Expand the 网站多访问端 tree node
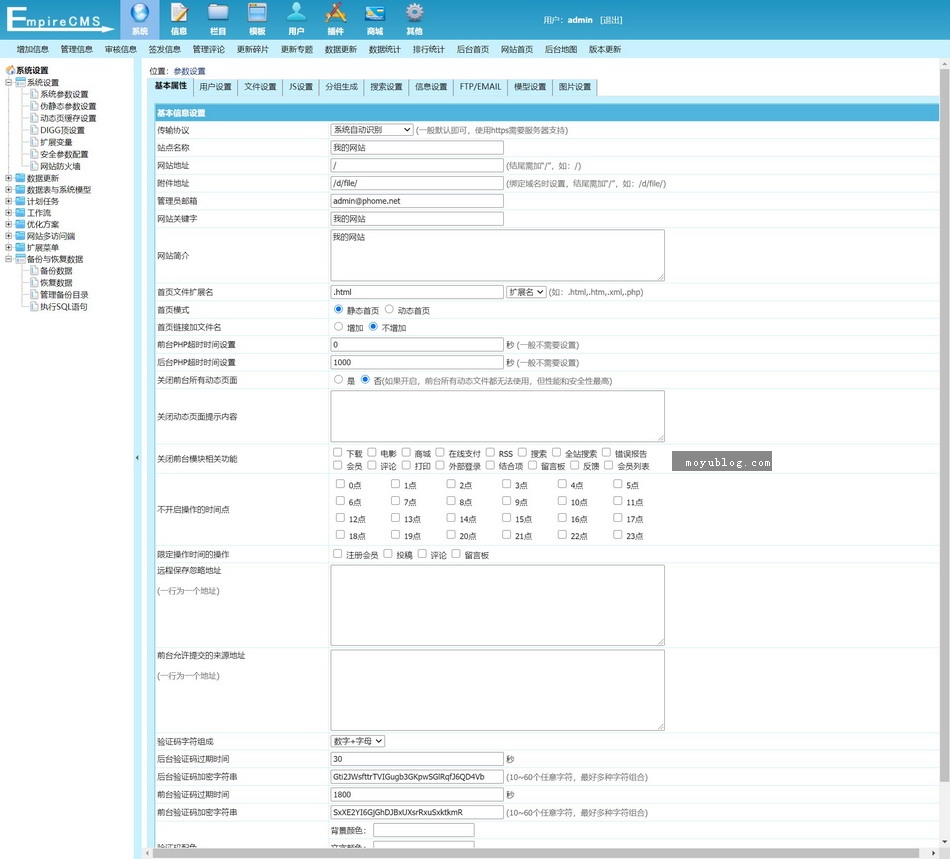The image size is (950, 859). coord(8,236)
